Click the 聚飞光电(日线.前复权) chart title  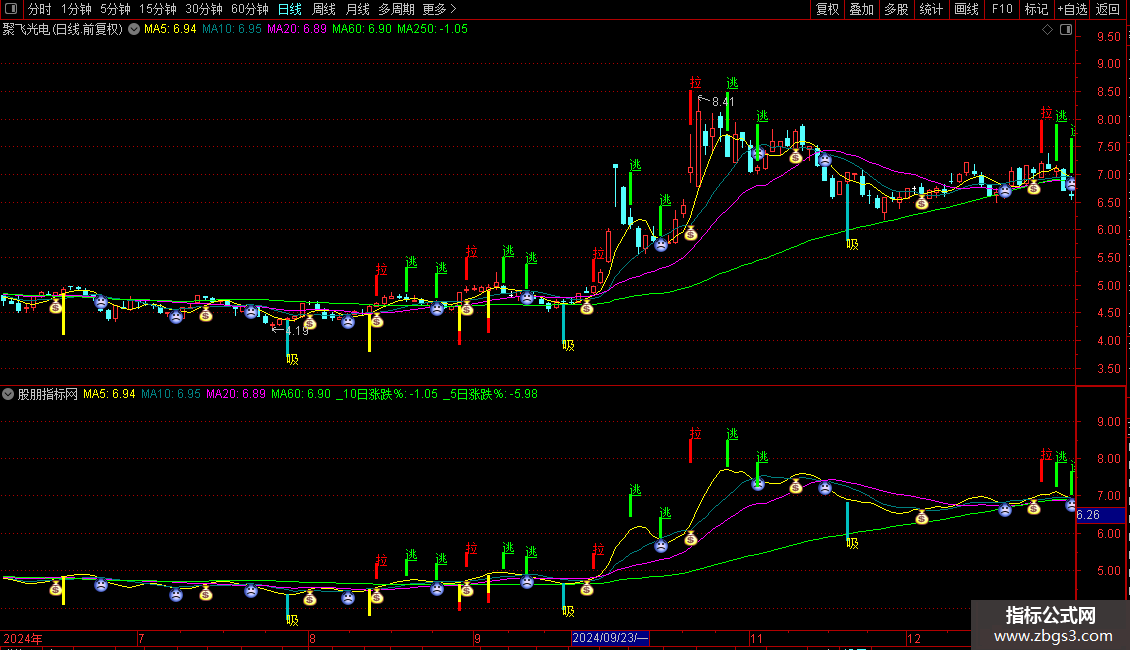click(63, 30)
